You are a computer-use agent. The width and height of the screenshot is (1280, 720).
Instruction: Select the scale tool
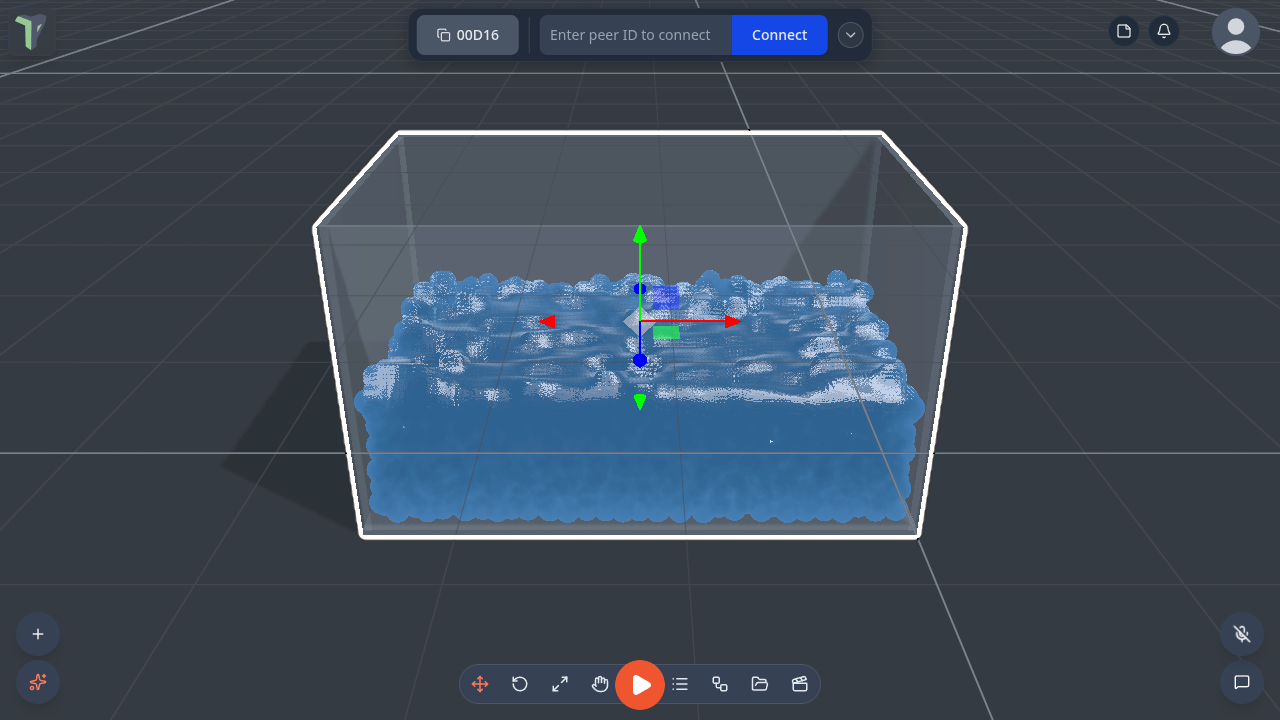click(560, 684)
